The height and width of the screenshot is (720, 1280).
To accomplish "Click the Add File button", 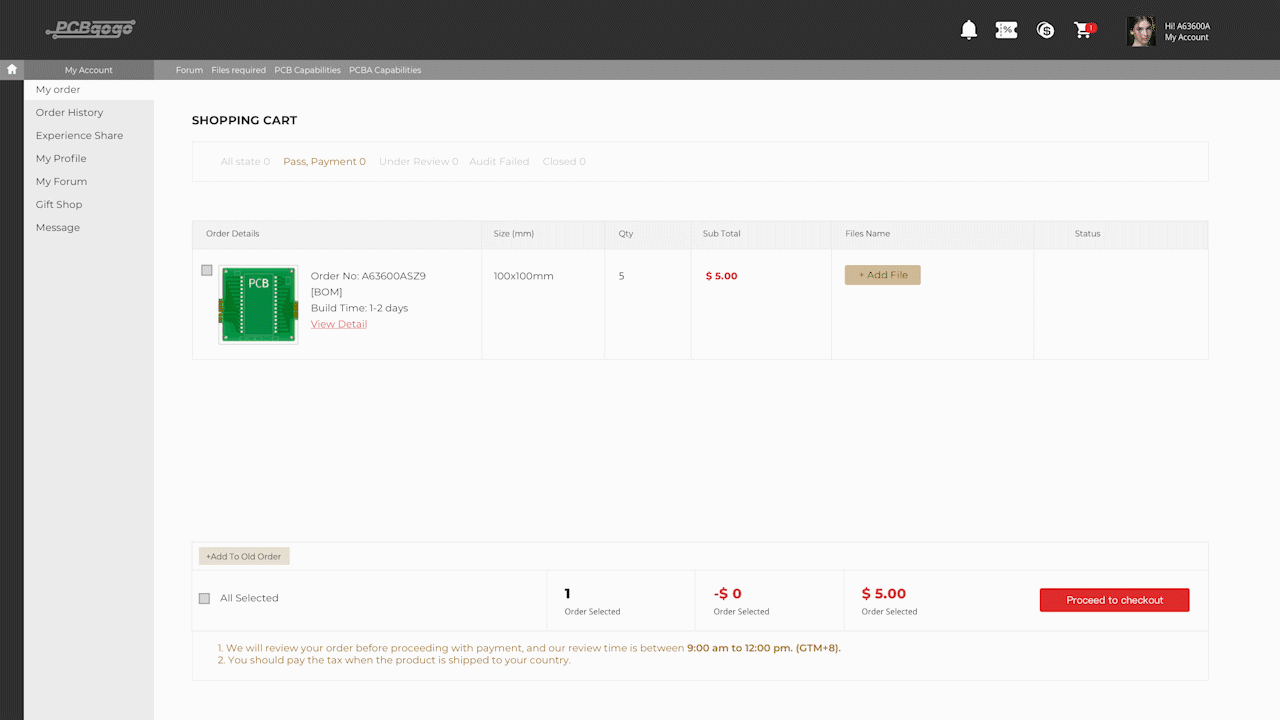I will point(882,275).
